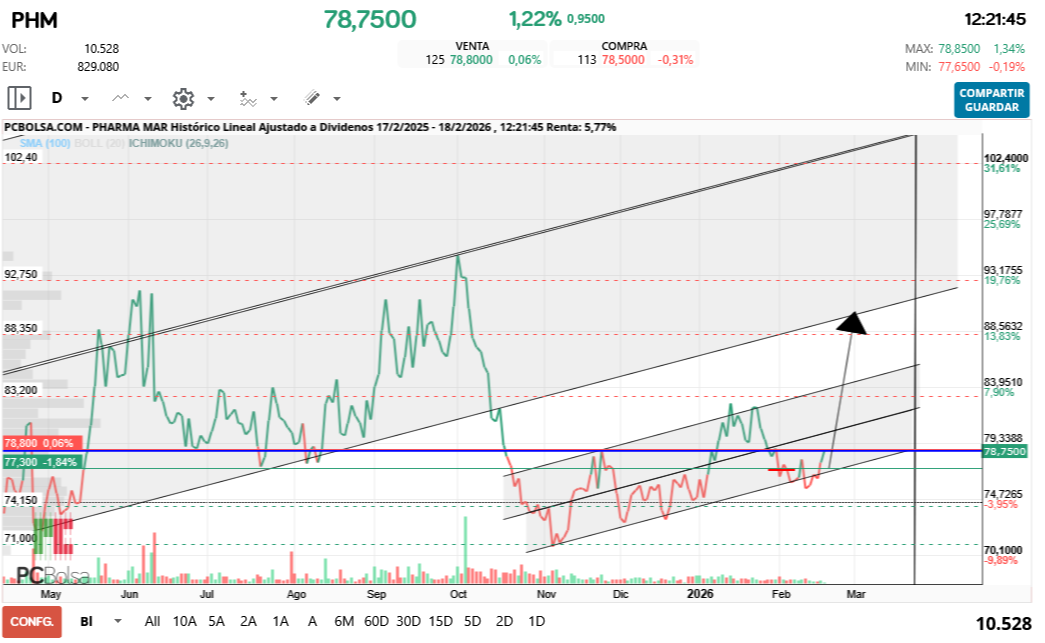Click the EUR value 829.080
Image resolution: width=1045 pixels, height=643 pixels.
point(98,67)
